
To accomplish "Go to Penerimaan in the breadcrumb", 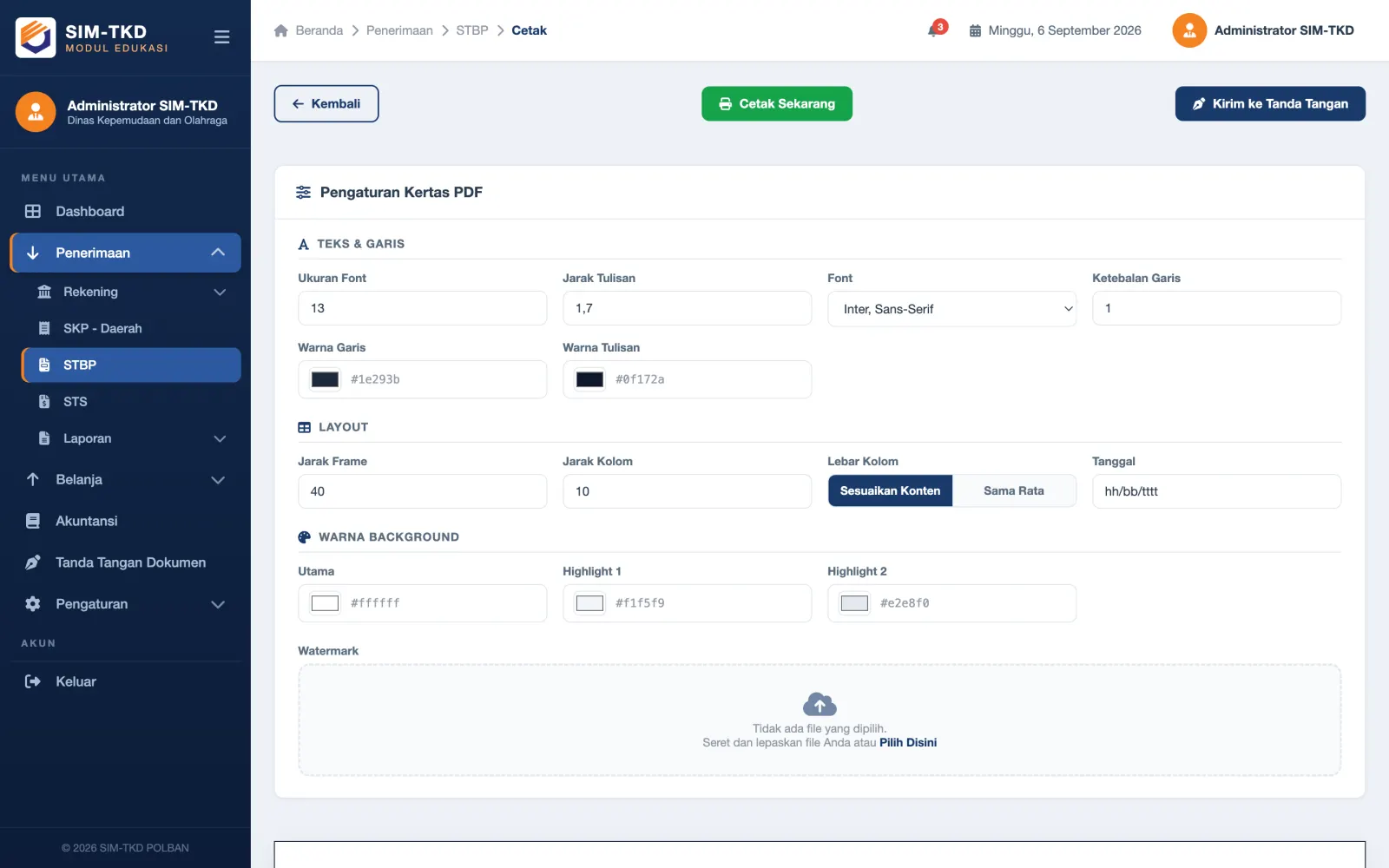I will point(399,30).
